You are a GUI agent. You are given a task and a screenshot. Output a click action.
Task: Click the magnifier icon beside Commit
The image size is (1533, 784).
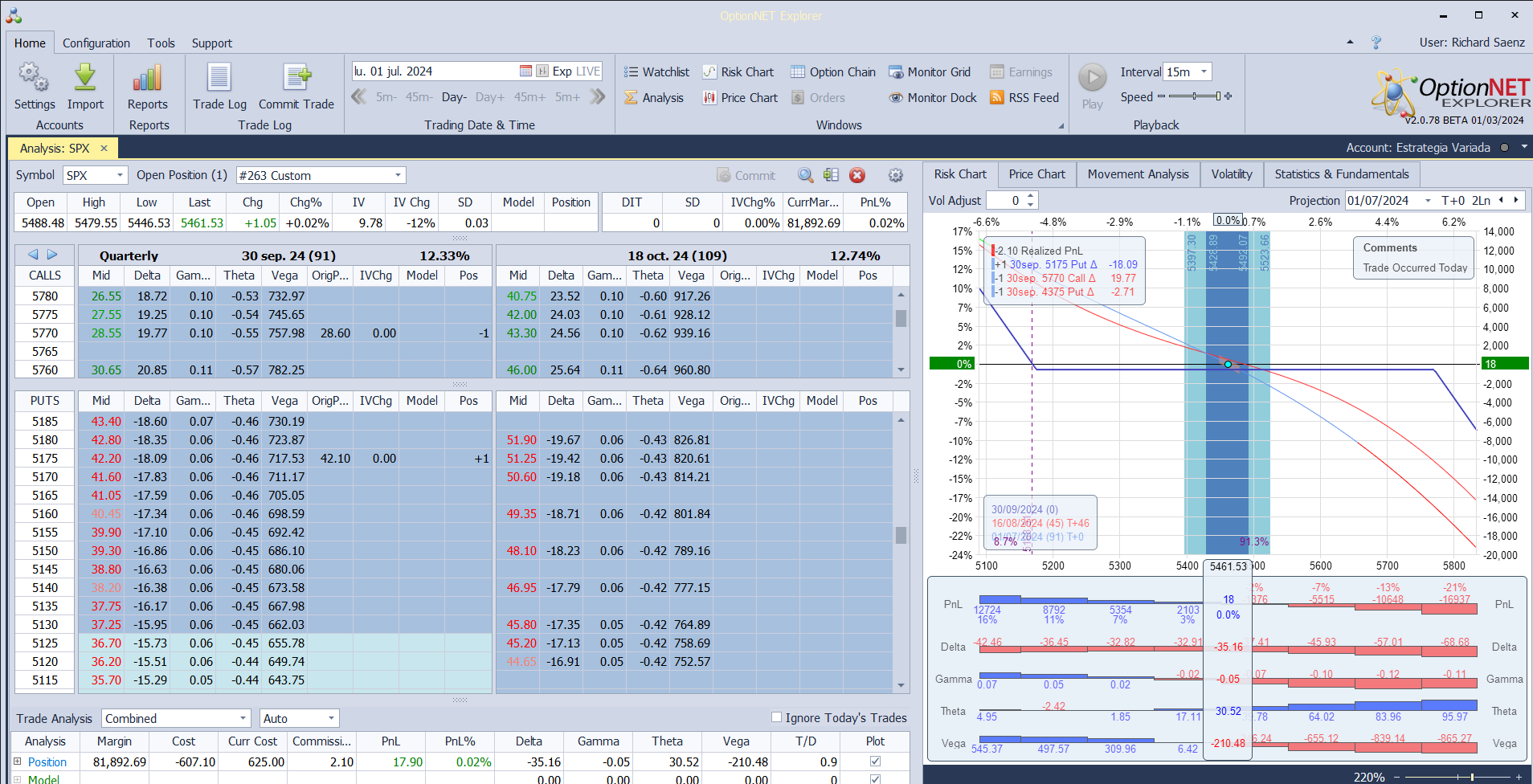[x=805, y=175]
